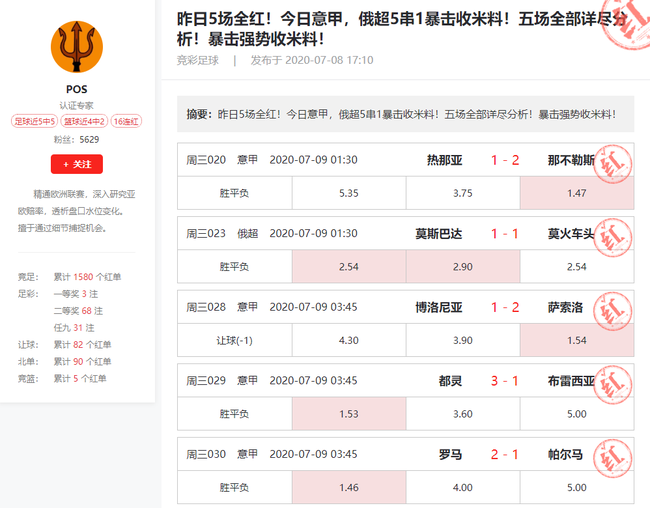
Task: Click the 周三020 match code
Action: [x=206, y=160]
